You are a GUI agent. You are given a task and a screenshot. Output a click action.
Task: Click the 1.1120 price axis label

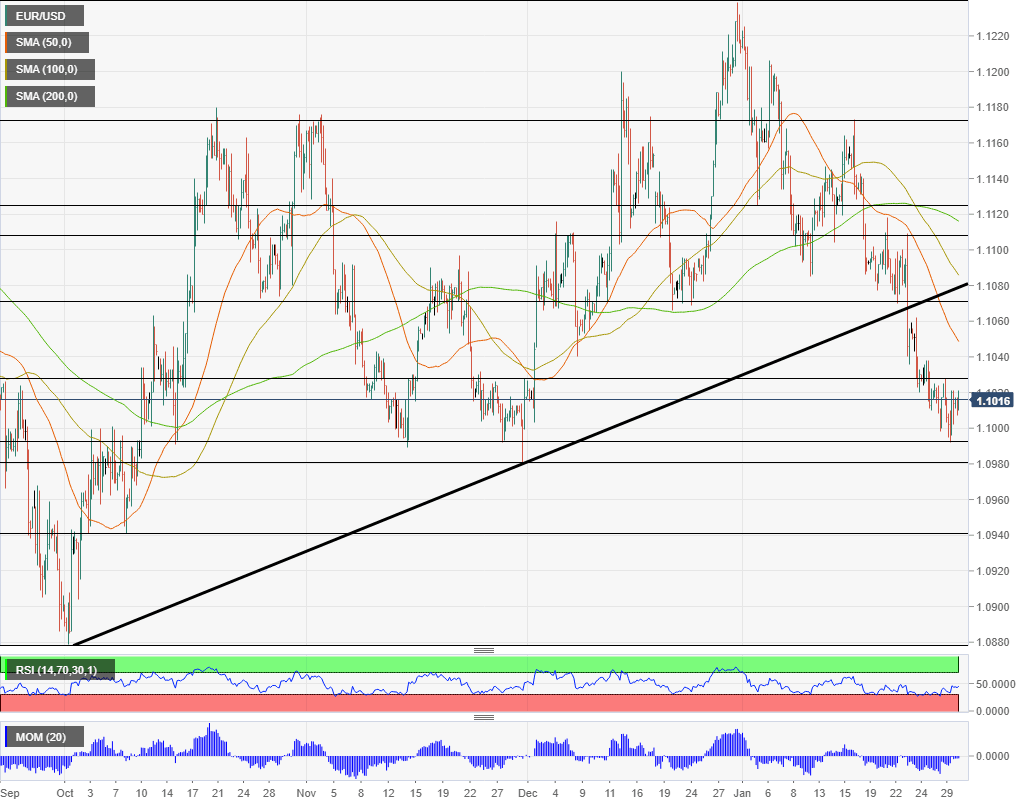pos(993,214)
